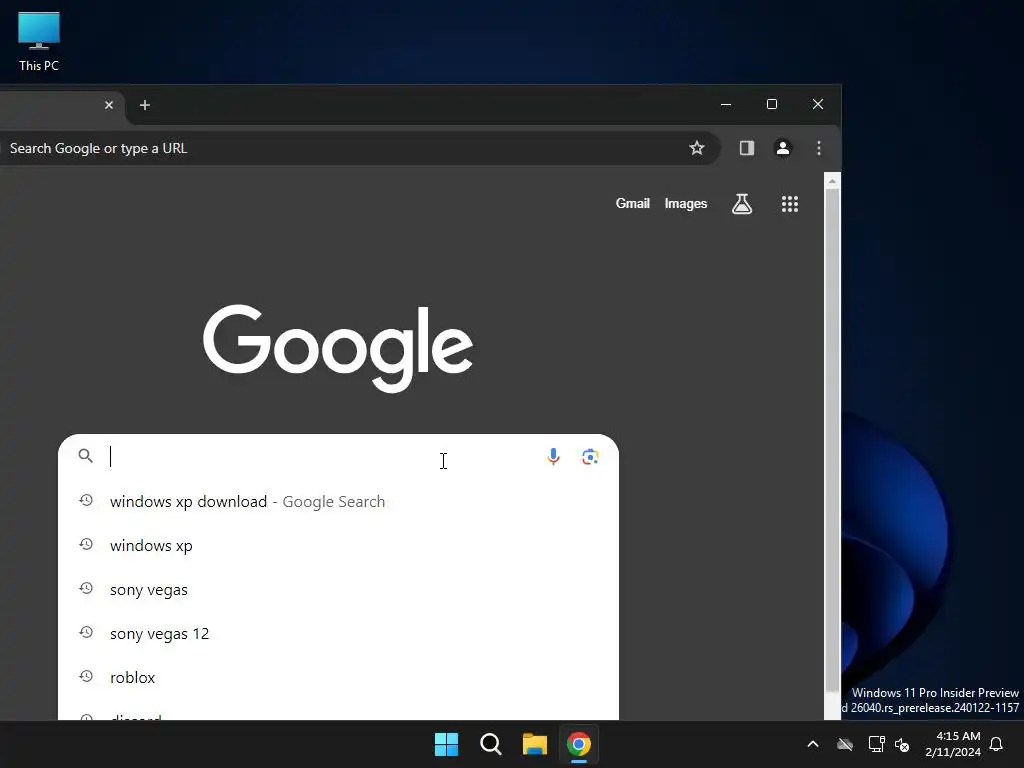Open the Google apps grid
Image resolution: width=1024 pixels, height=768 pixels.
point(790,204)
